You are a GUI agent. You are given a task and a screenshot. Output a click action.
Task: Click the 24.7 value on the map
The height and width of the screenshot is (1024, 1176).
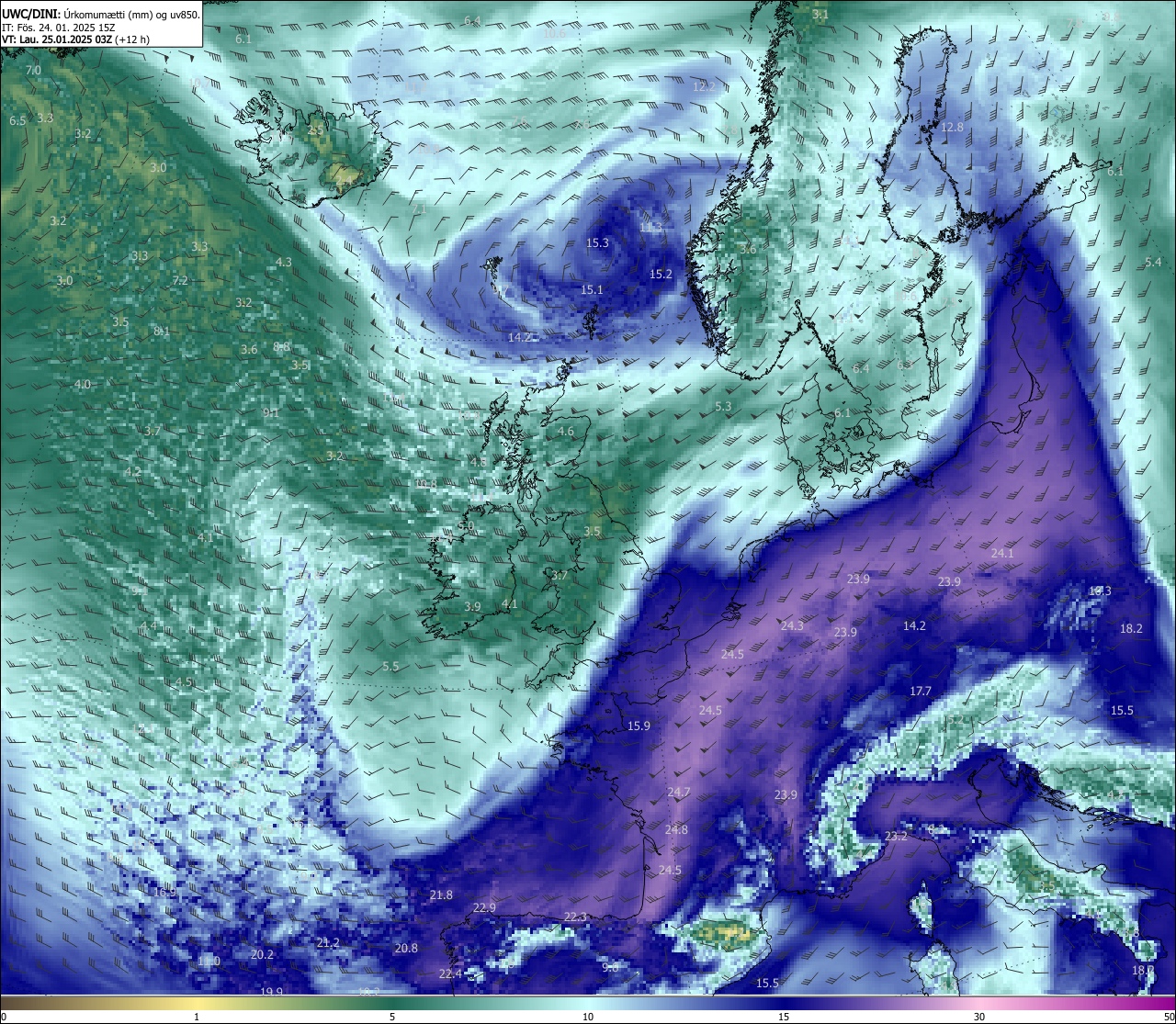tap(678, 793)
